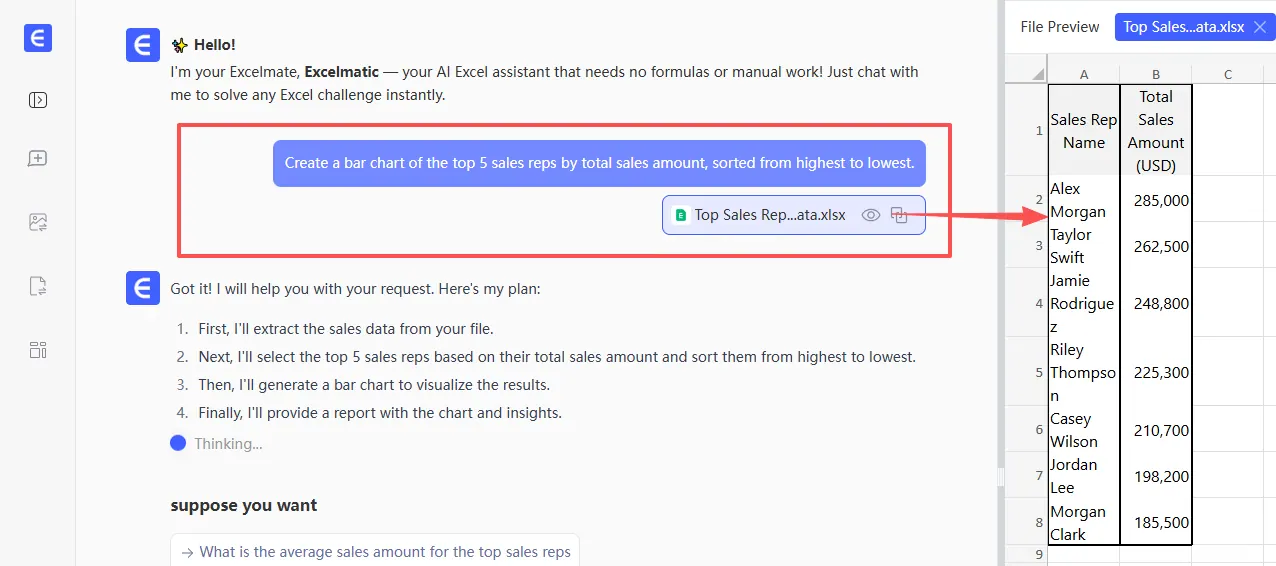Select row 5 header in the spreadsheet
Viewport: 1276px width, 566px height.
pos(1038,372)
